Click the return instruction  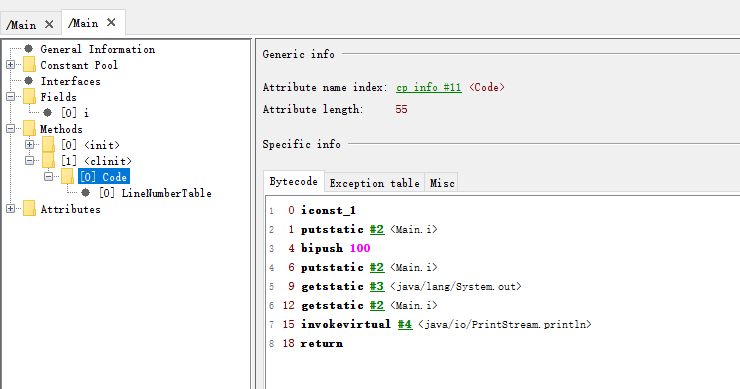[x=322, y=344]
